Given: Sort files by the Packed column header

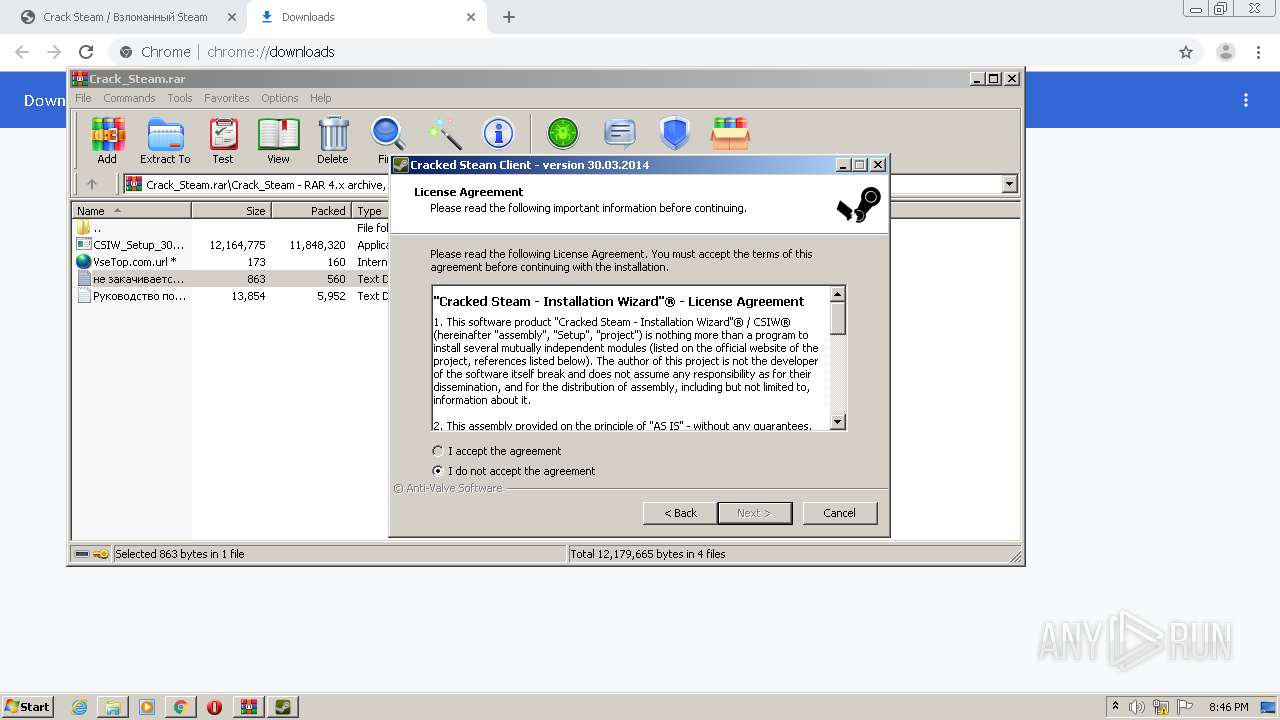Looking at the screenshot, I should (311, 210).
